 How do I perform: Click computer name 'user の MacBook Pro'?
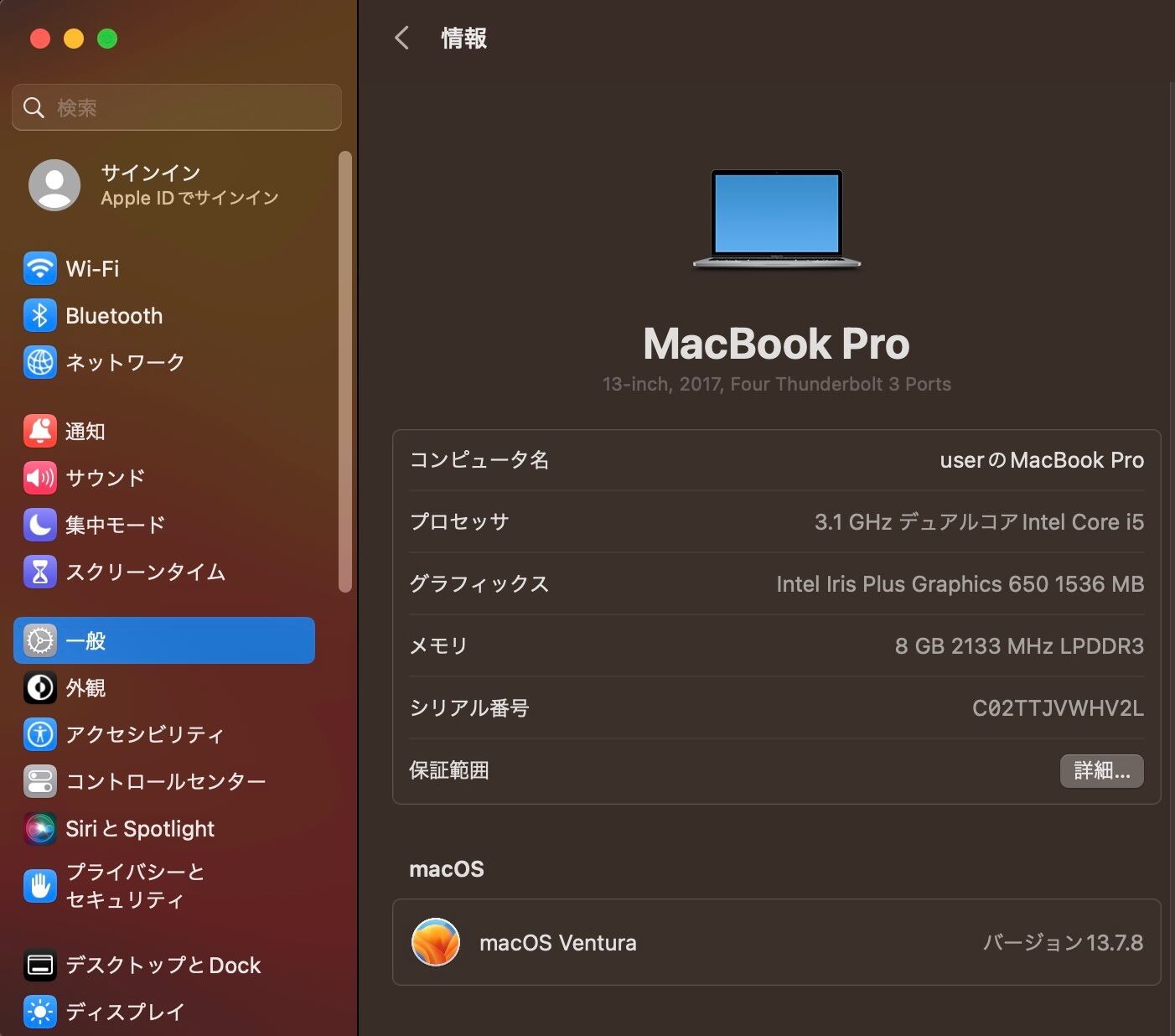tap(1042, 460)
